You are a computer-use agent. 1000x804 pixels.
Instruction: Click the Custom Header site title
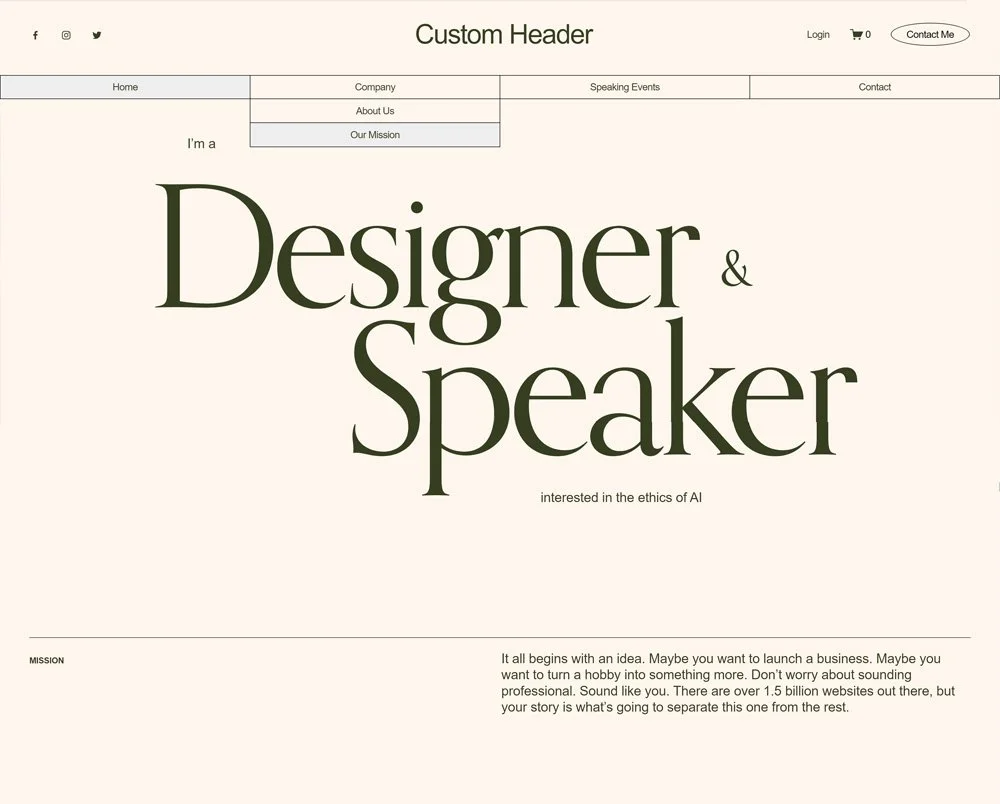[504, 34]
